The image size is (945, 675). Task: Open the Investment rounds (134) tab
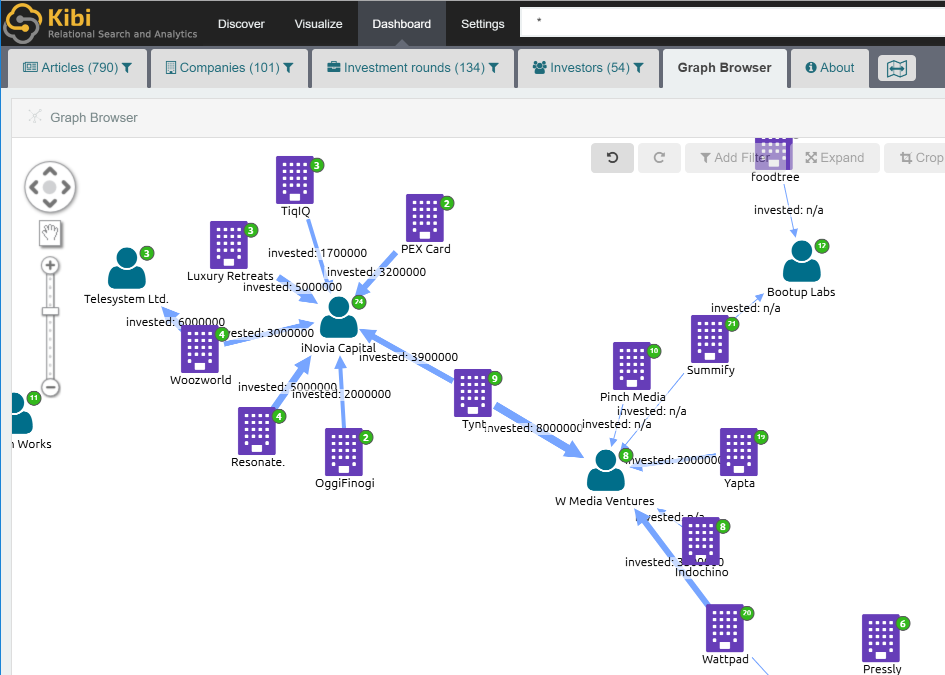click(x=413, y=68)
